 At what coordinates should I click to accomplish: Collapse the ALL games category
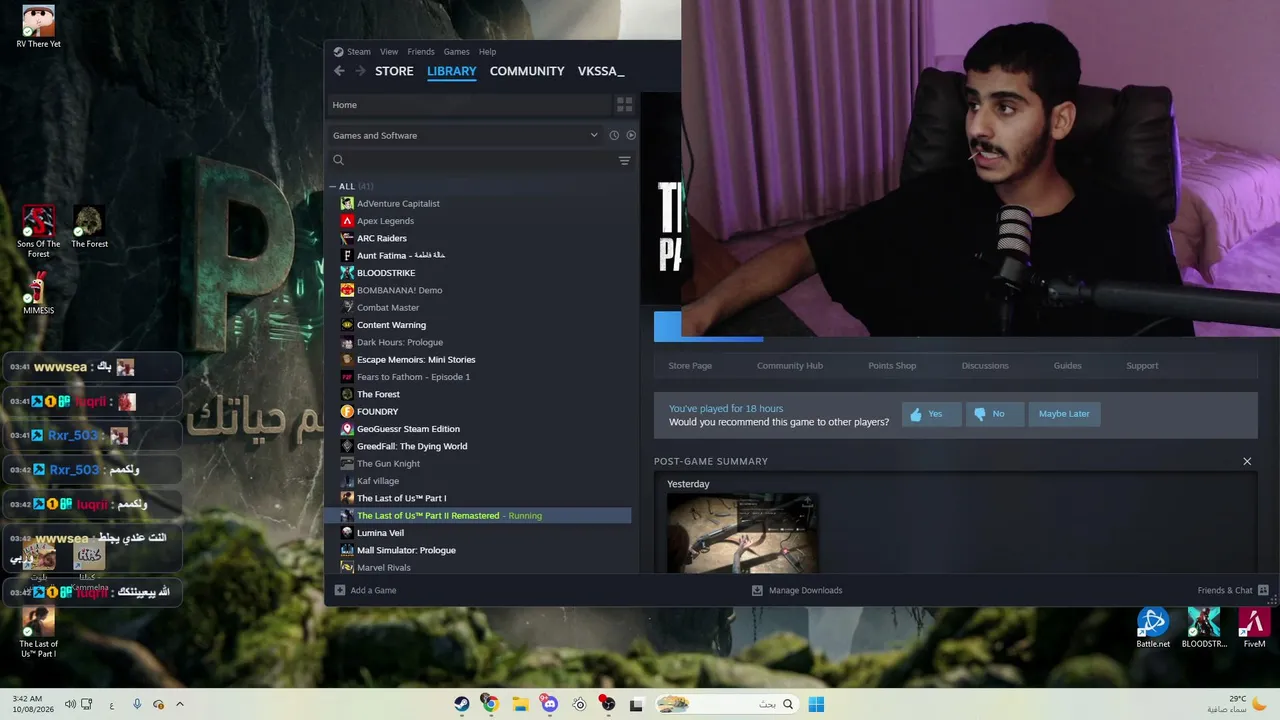coord(334,186)
